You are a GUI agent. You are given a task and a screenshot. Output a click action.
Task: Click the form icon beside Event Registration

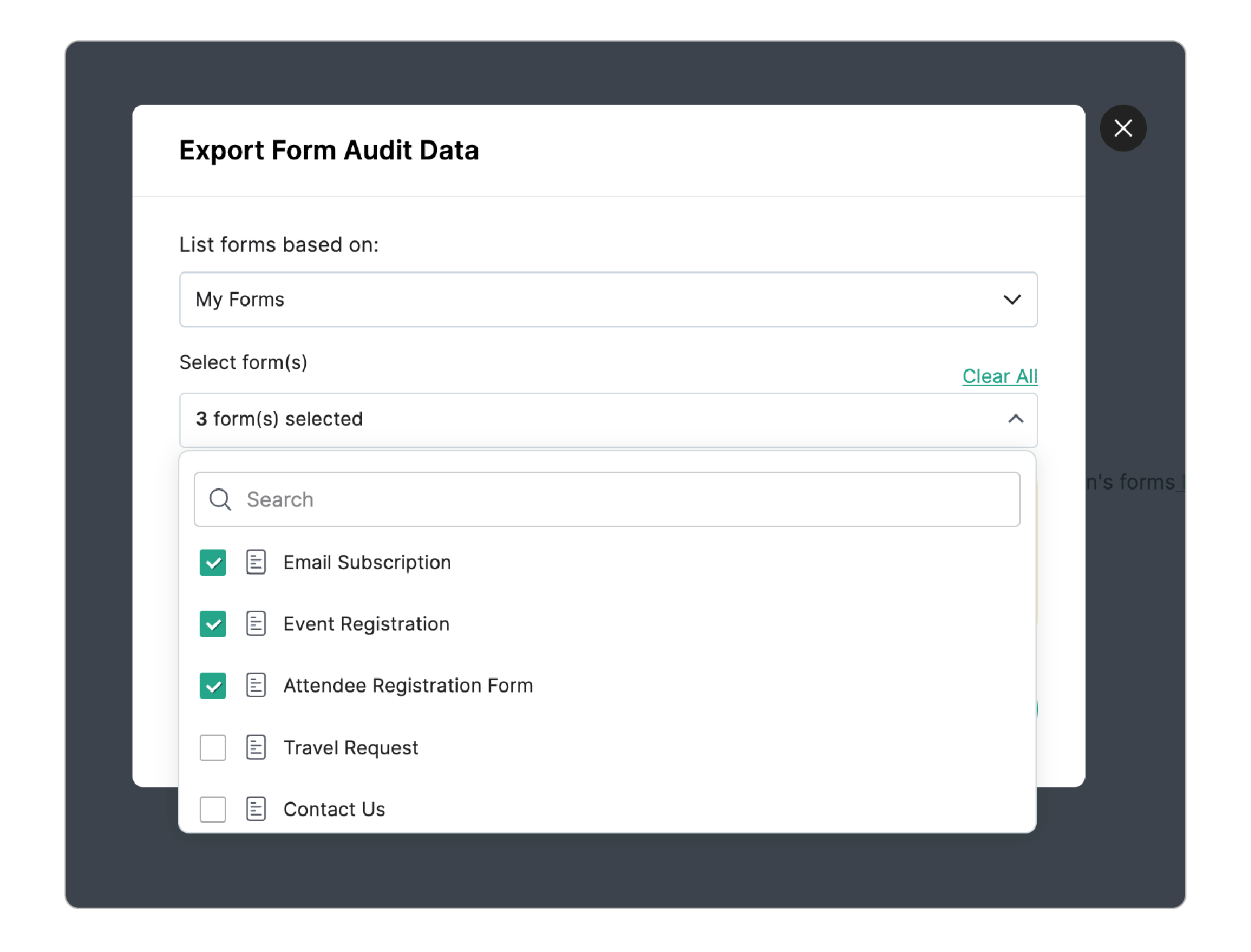click(256, 624)
